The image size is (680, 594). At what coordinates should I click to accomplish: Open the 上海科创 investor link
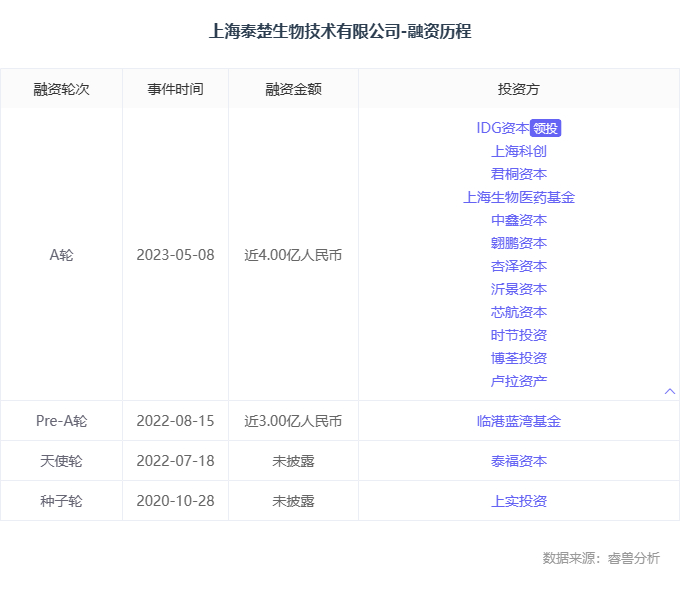point(519,151)
